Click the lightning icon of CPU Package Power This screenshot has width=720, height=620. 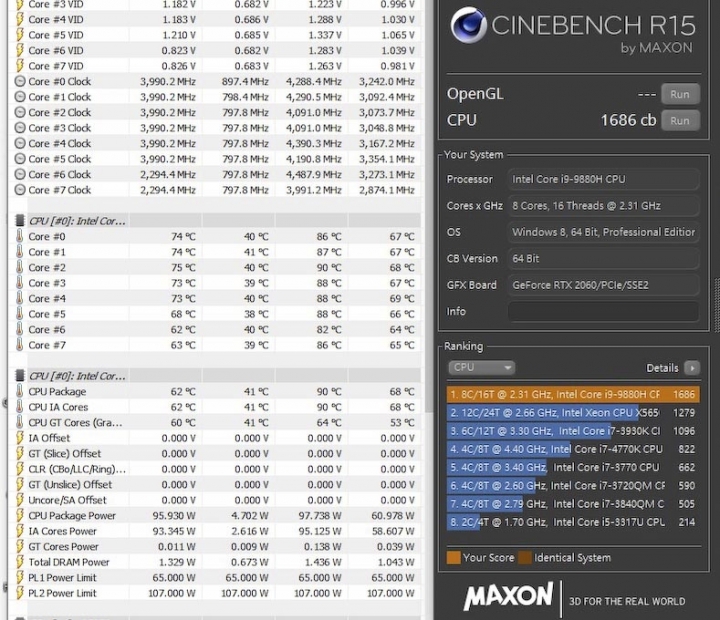click(x=20, y=516)
